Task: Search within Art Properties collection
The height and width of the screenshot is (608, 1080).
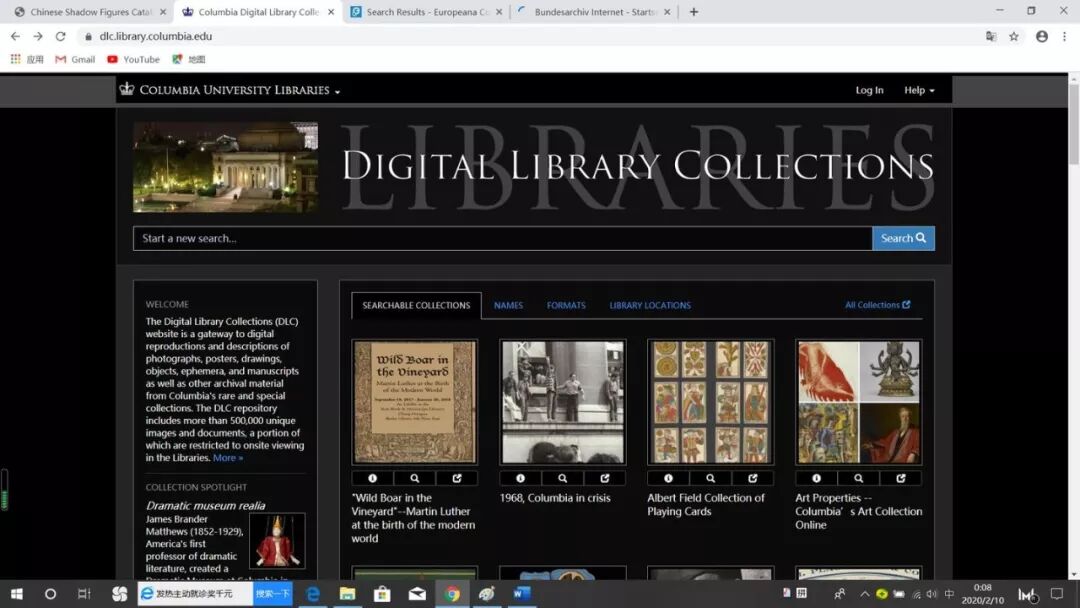Action: [x=858, y=478]
